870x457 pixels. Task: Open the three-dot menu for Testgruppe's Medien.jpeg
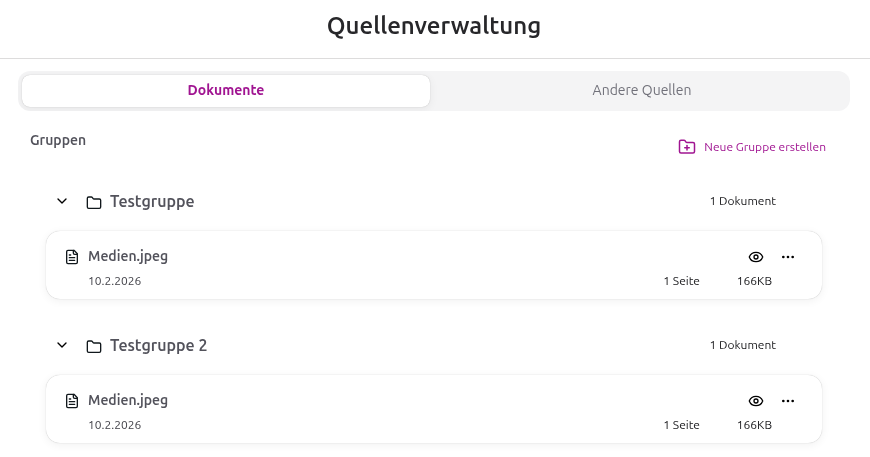click(x=788, y=257)
